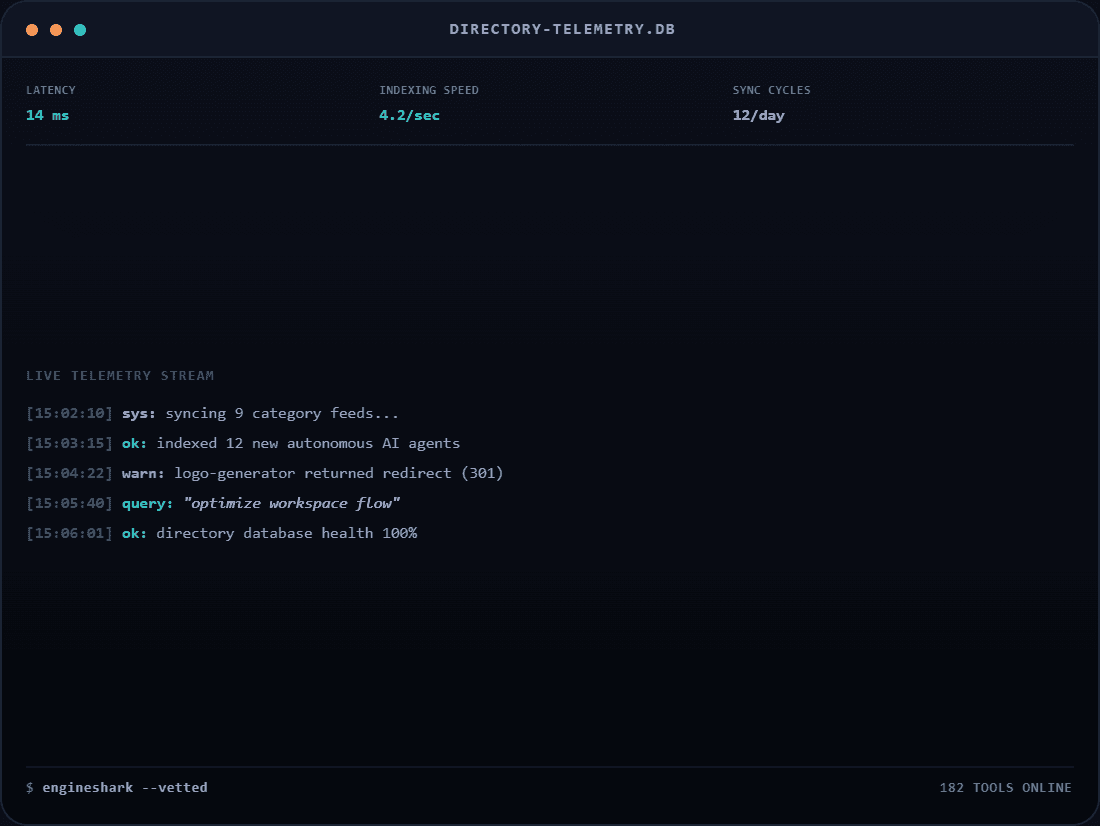Click the [15:05:40] timestamp
Viewport: 1100px width, 826px height.
[69, 503]
